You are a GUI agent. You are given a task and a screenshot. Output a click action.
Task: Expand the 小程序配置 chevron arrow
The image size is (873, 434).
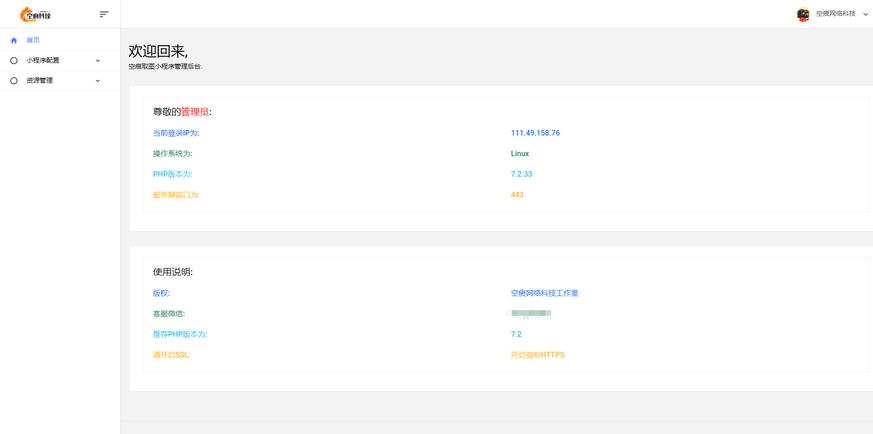click(x=98, y=61)
